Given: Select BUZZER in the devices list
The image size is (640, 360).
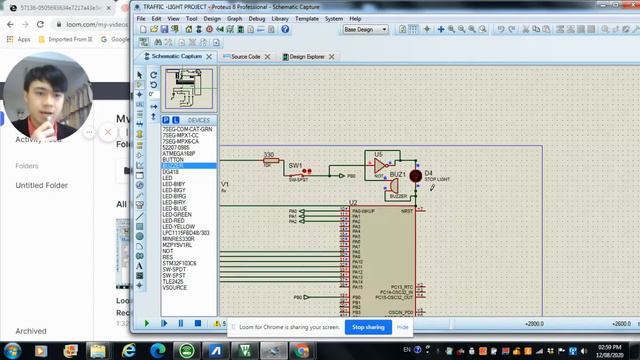Looking at the screenshot, I should (189, 166).
